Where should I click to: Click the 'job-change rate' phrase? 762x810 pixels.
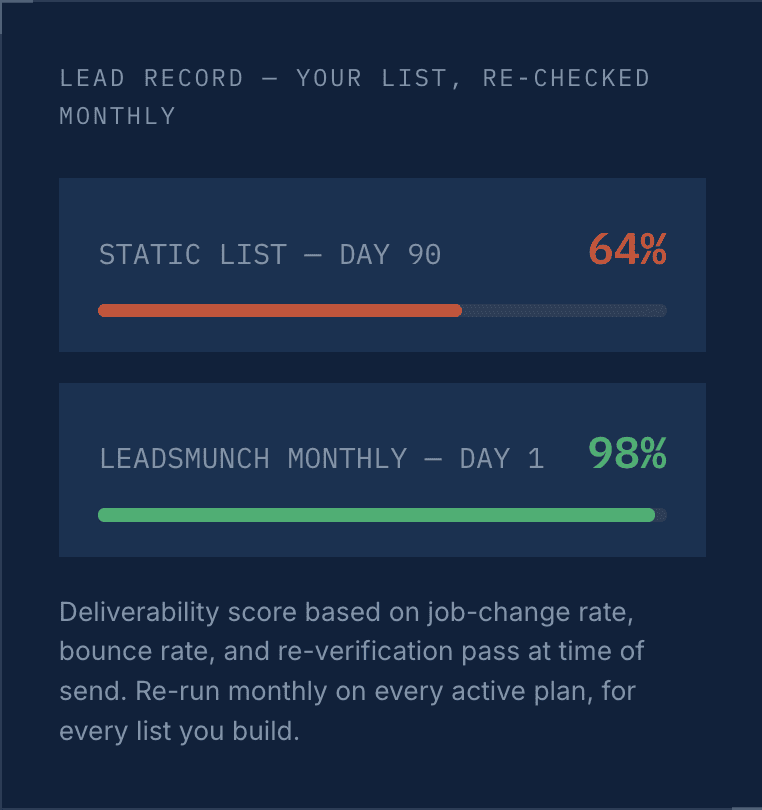[530, 613]
